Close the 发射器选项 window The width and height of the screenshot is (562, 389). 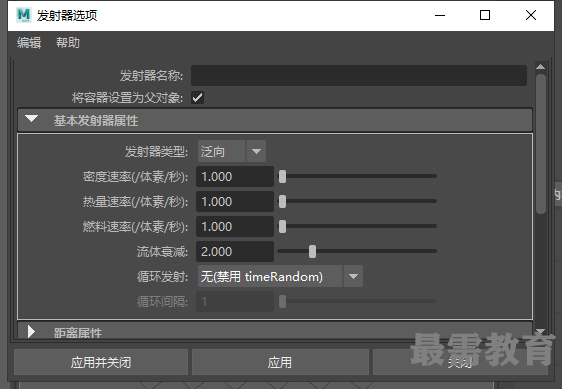click(x=531, y=15)
